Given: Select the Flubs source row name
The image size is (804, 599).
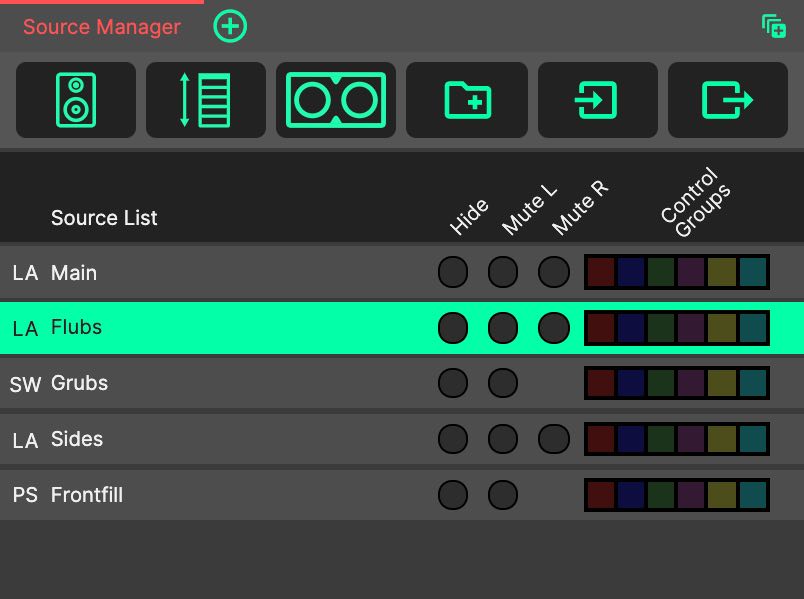Looking at the screenshot, I should pyautogui.click(x=76, y=327).
